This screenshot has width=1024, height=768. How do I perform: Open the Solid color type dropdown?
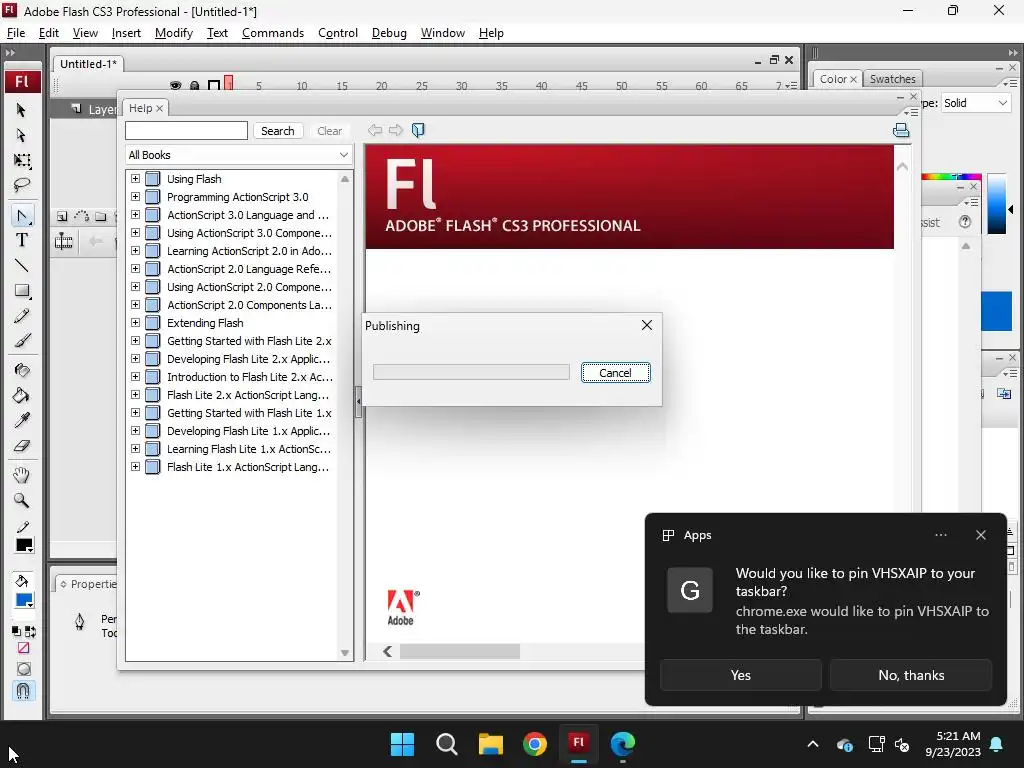tap(976, 103)
